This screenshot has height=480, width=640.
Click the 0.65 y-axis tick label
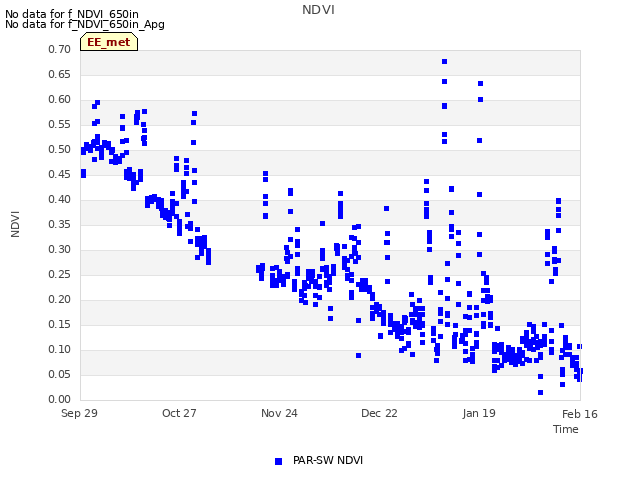59,74
